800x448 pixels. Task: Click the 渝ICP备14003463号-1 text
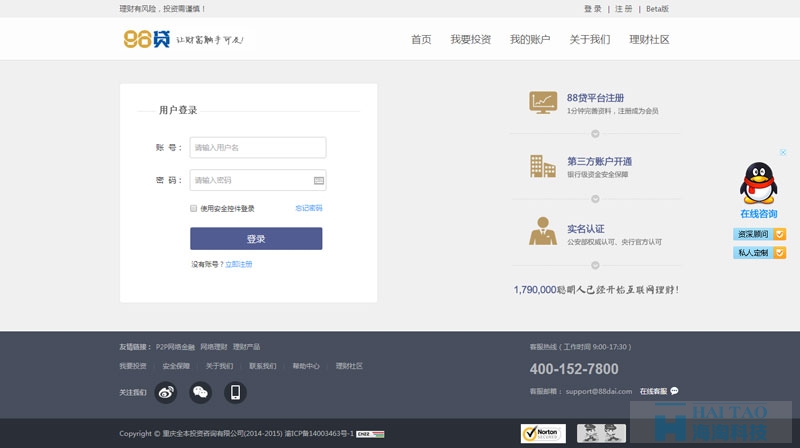point(319,434)
